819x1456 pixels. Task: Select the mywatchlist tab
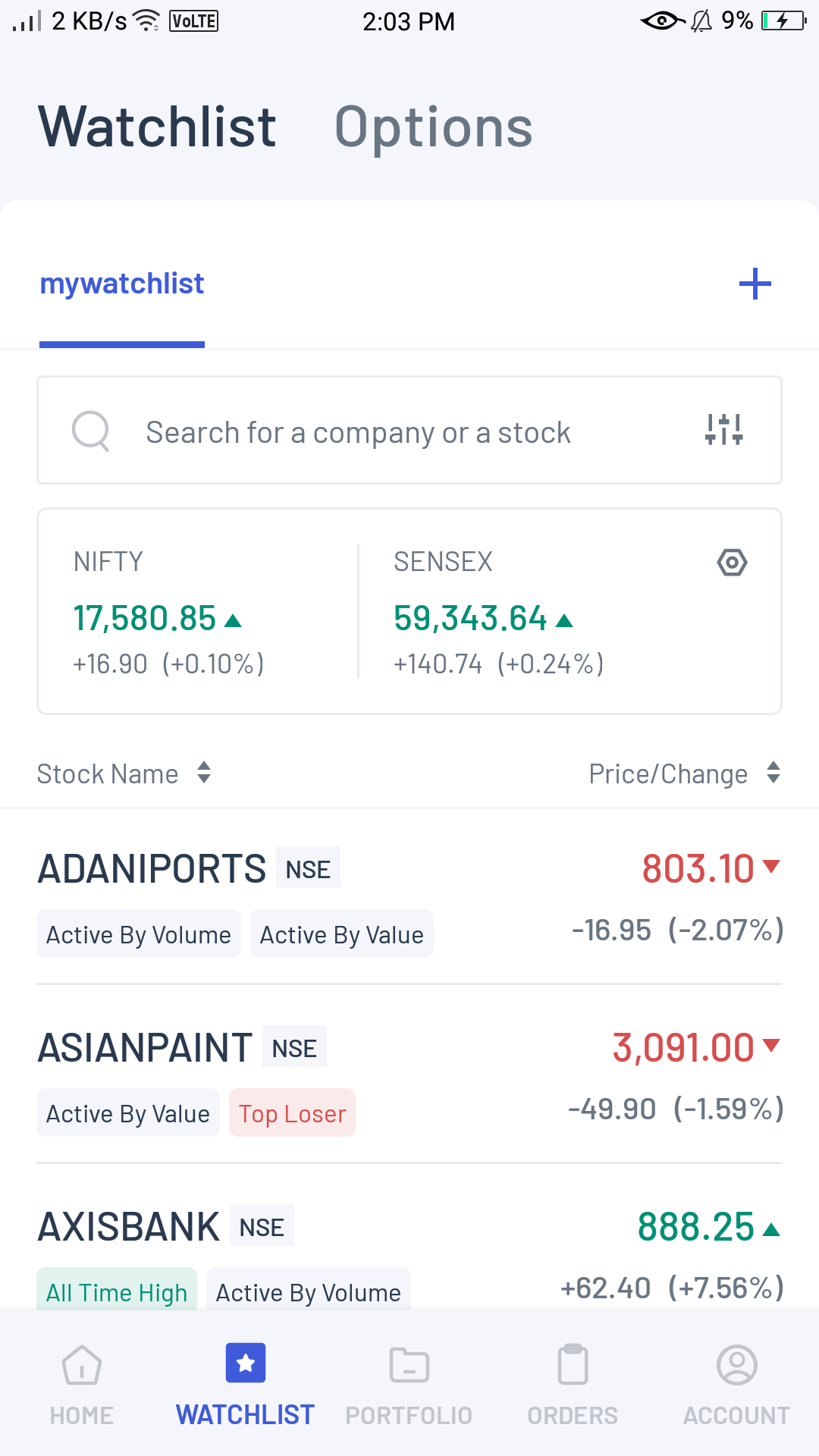click(x=122, y=284)
